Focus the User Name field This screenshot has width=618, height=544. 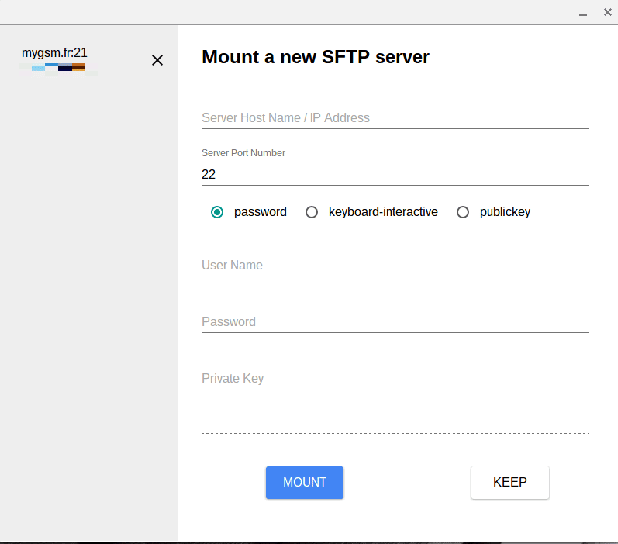394,266
